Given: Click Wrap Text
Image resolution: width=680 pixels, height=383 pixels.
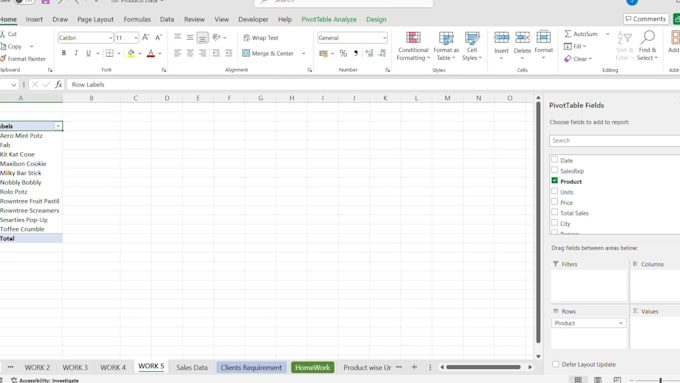Looking at the screenshot, I should pyautogui.click(x=261, y=38).
